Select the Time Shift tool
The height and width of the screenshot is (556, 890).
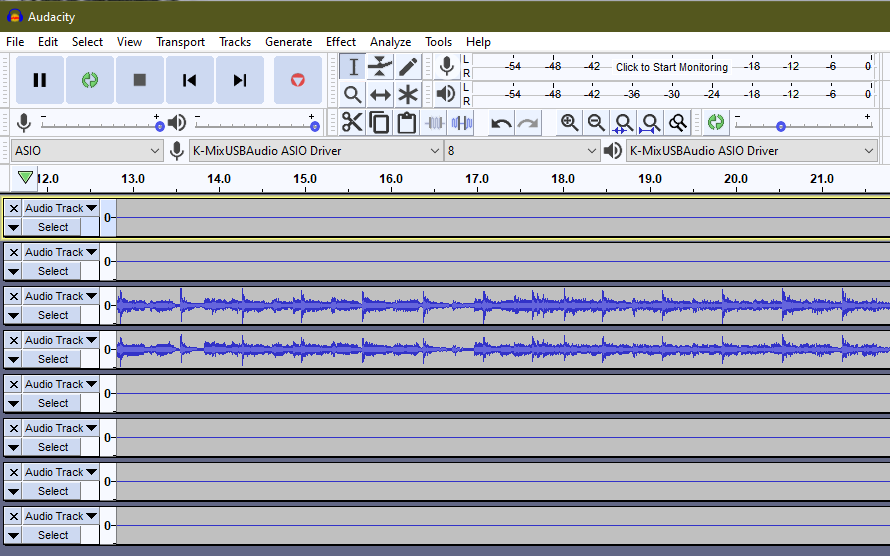[380, 94]
